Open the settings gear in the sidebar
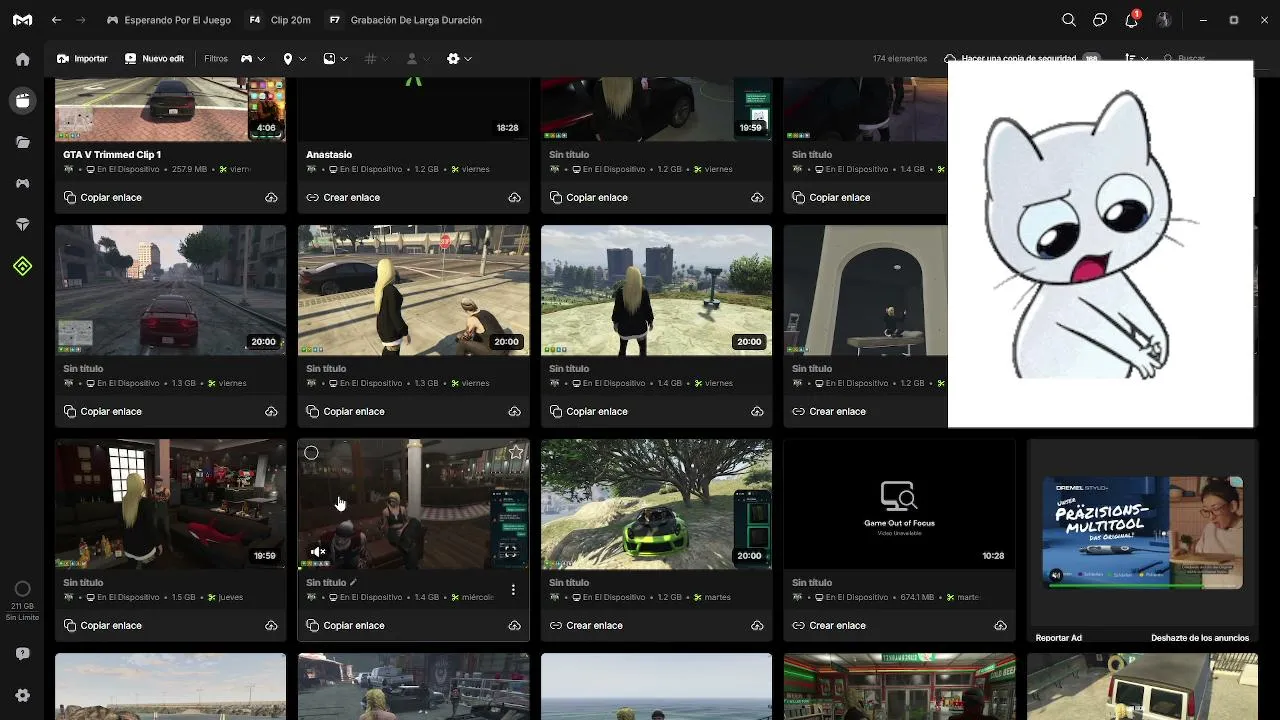 (22, 695)
